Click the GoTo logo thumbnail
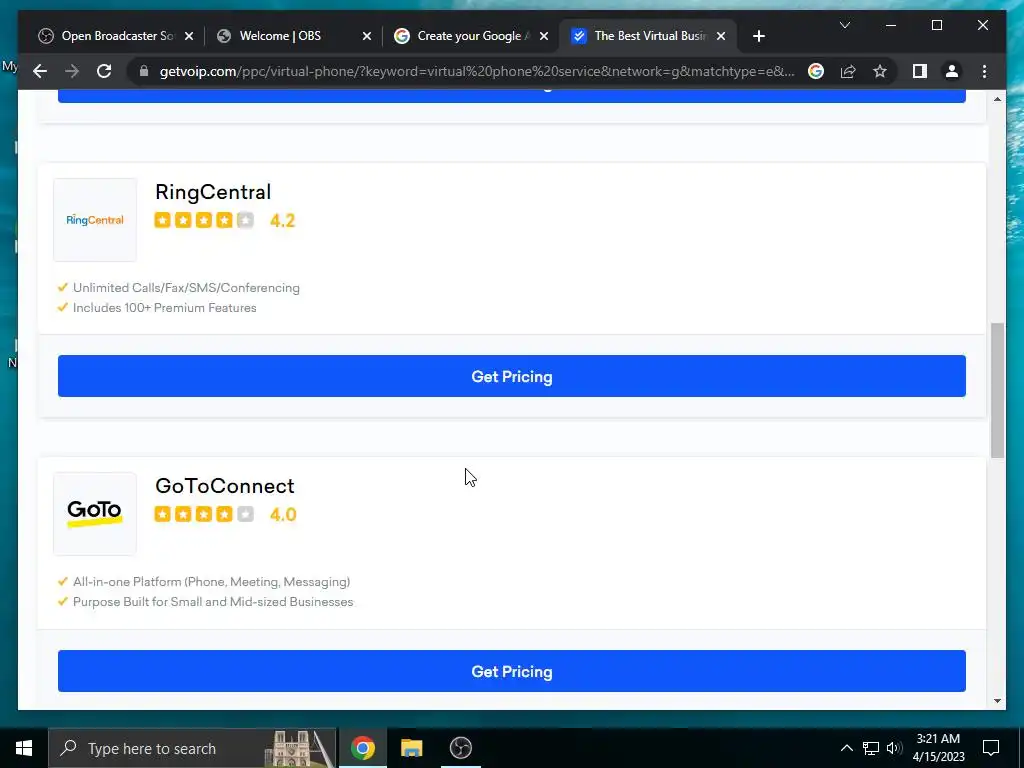1024x768 pixels. [95, 514]
